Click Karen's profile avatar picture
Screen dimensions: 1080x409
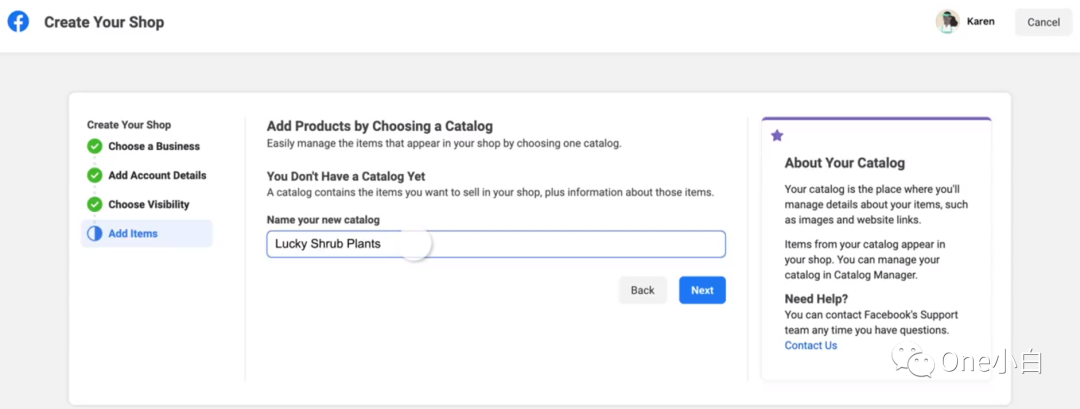pyautogui.click(x=947, y=22)
